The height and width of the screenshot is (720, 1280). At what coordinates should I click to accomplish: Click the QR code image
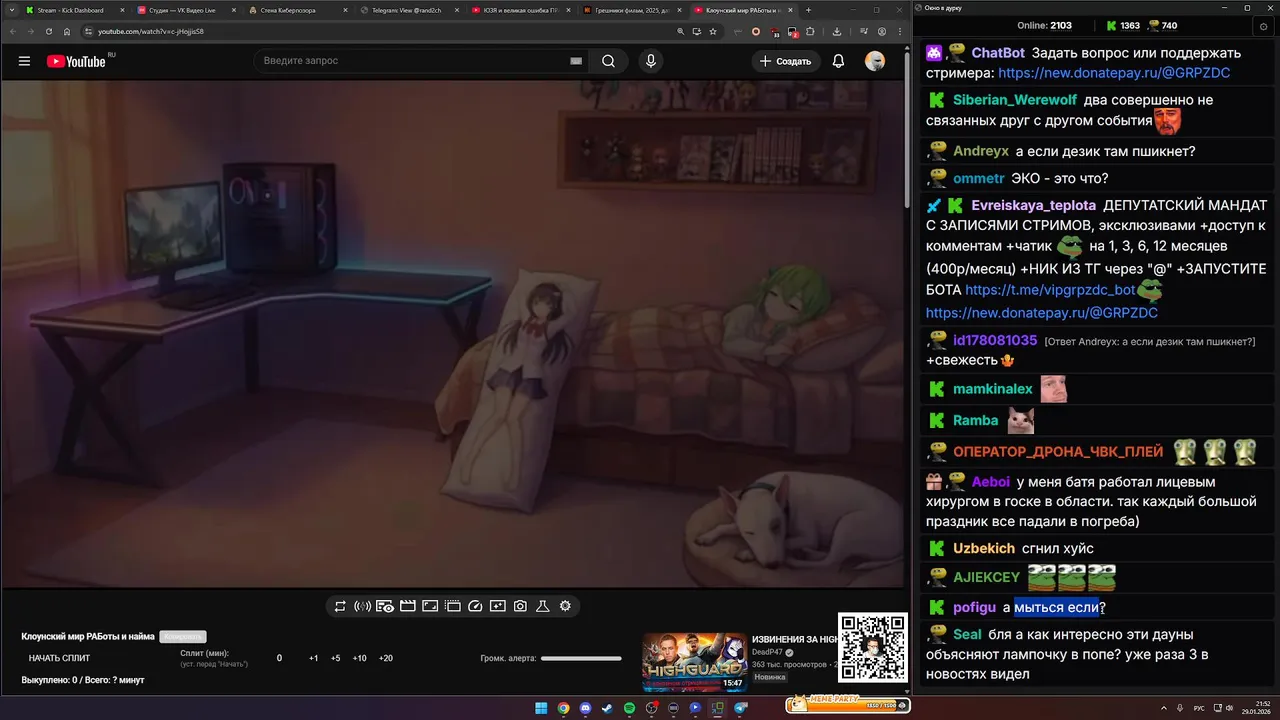point(873,647)
